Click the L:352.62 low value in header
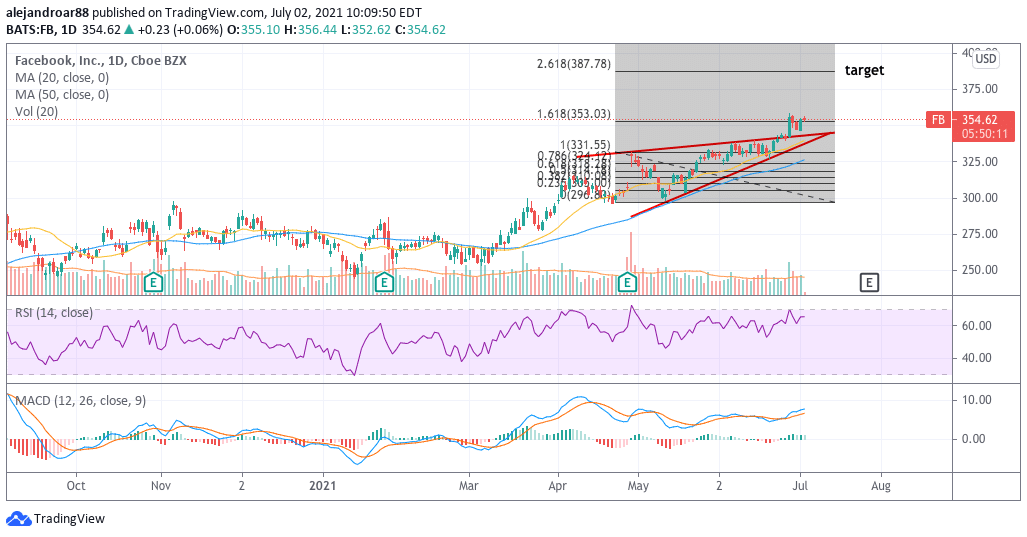 [365, 29]
